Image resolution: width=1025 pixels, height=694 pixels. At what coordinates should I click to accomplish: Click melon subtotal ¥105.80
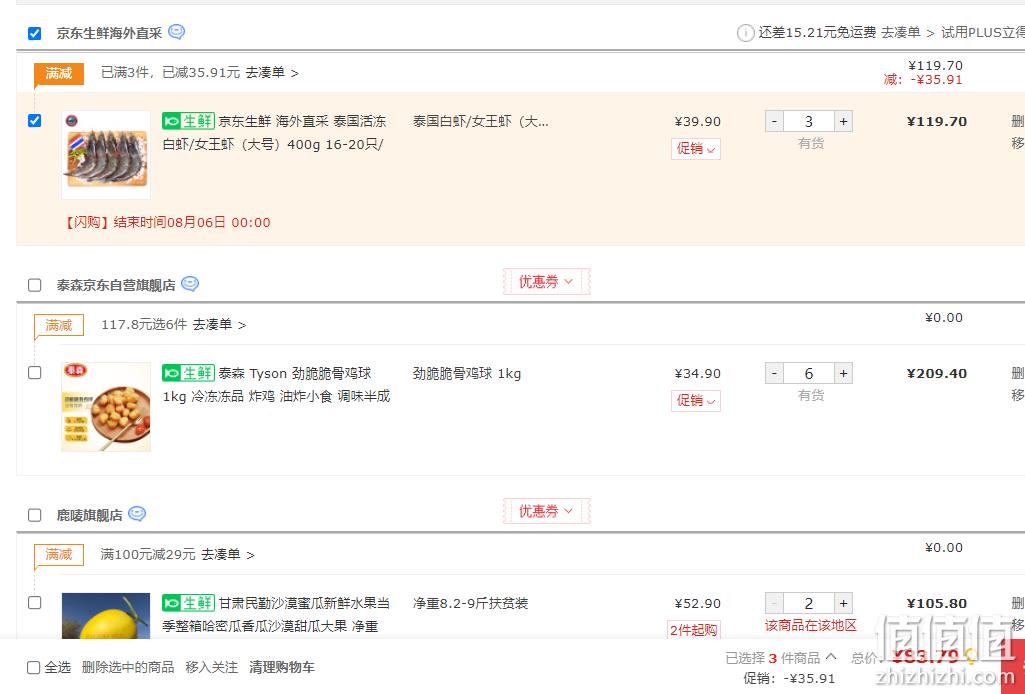[937, 604]
